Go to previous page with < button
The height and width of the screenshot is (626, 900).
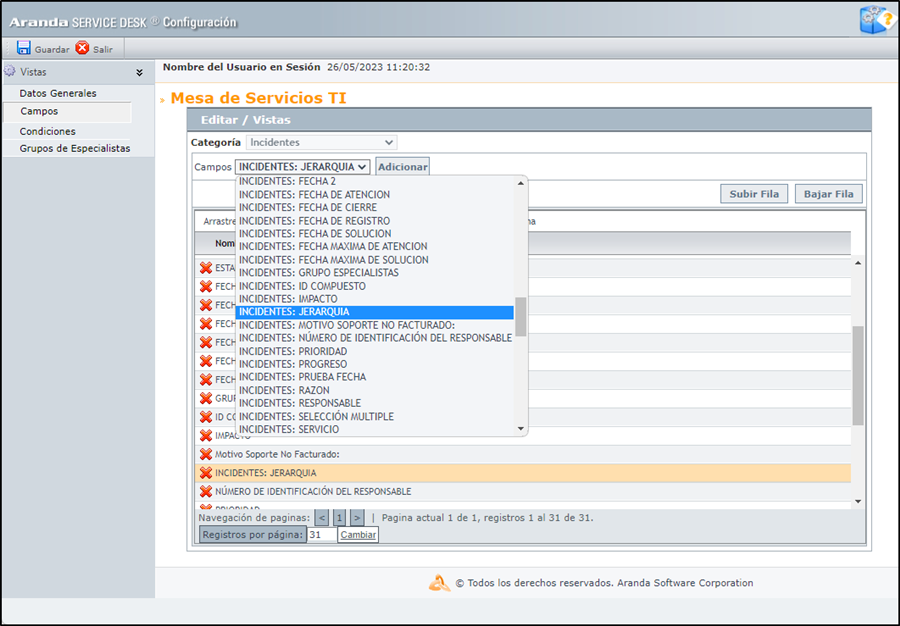(x=322, y=518)
